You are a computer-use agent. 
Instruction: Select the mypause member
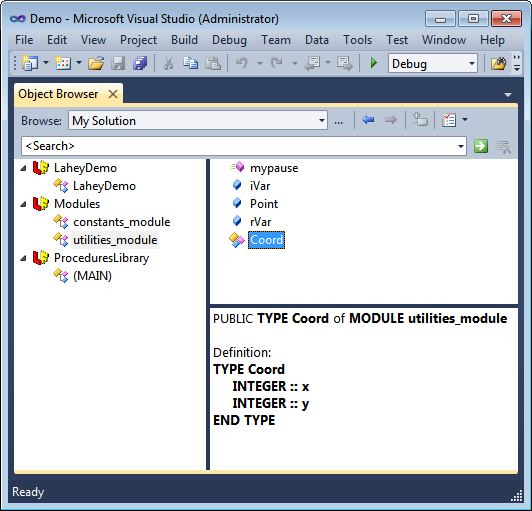pyautogui.click(x=274, y=168)
